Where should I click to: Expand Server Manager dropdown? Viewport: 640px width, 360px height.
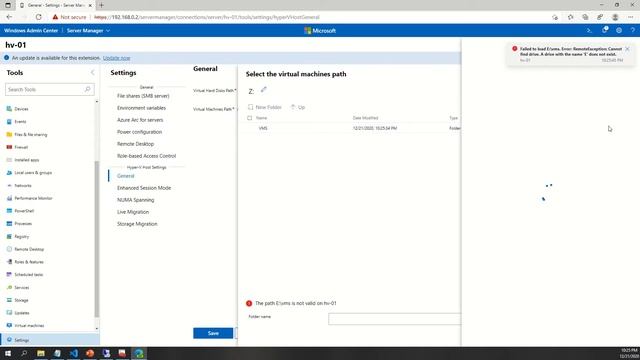point(89,31)
